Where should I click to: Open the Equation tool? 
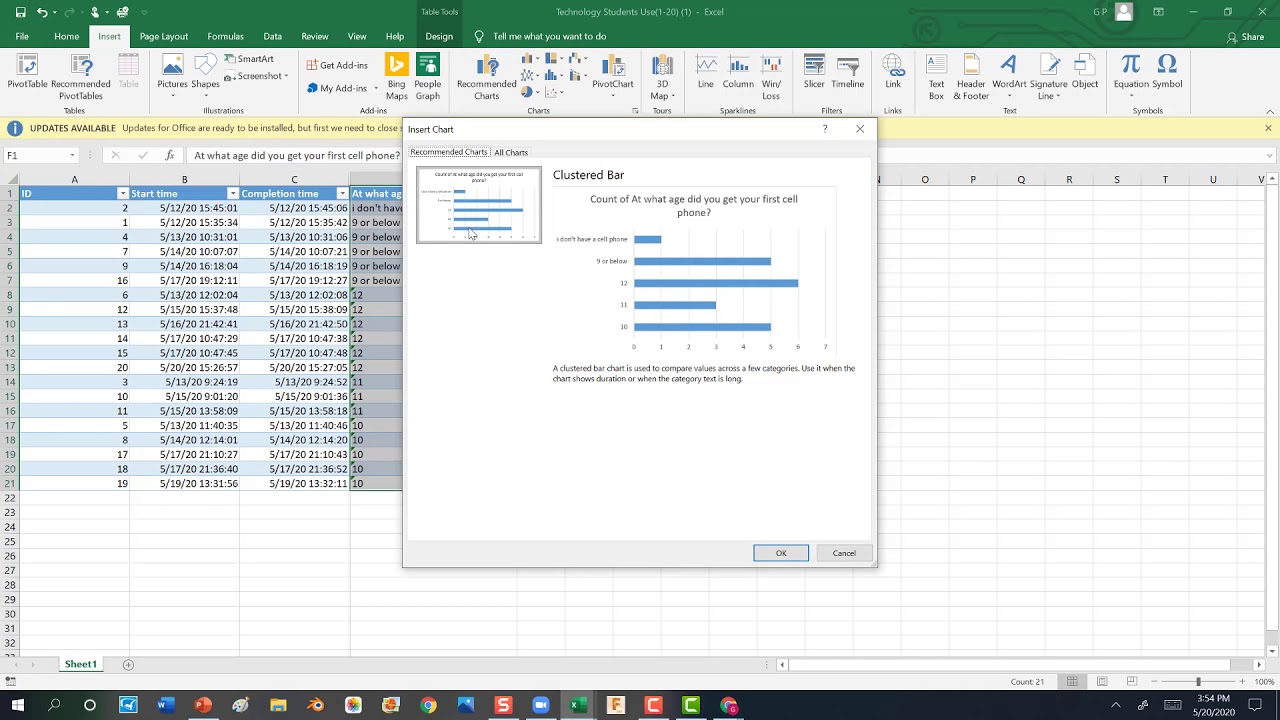[1131, 72]
